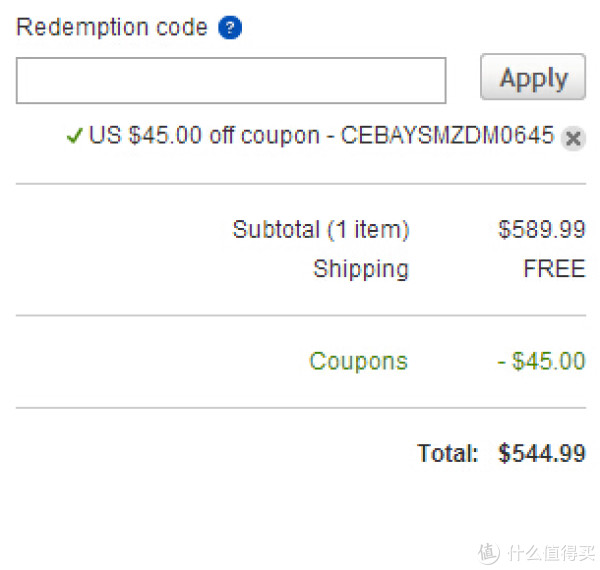Open the Redemption code help icon

point(230,28)
